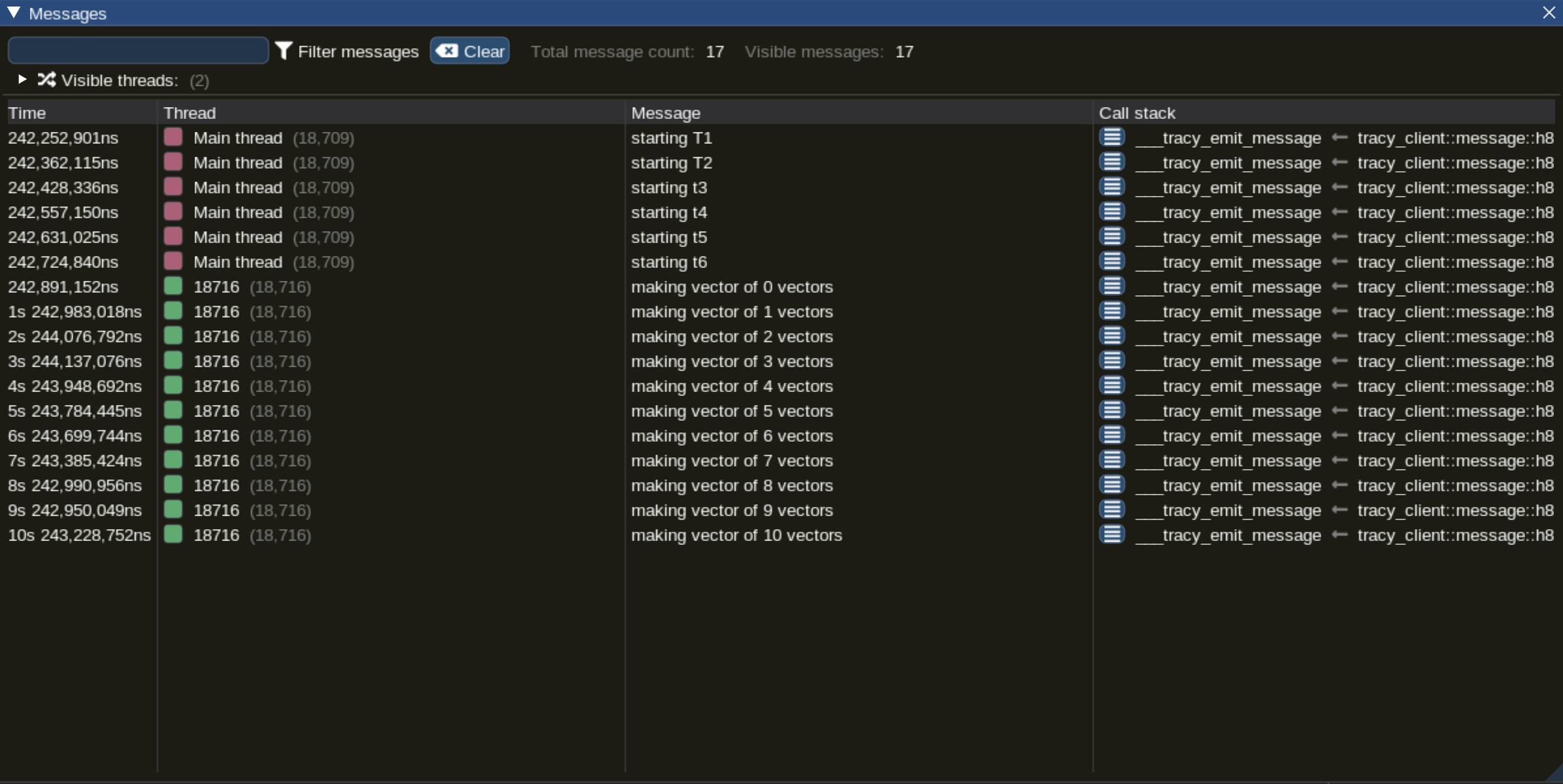
Task: Clear the message filter
Action: point(469,51)
